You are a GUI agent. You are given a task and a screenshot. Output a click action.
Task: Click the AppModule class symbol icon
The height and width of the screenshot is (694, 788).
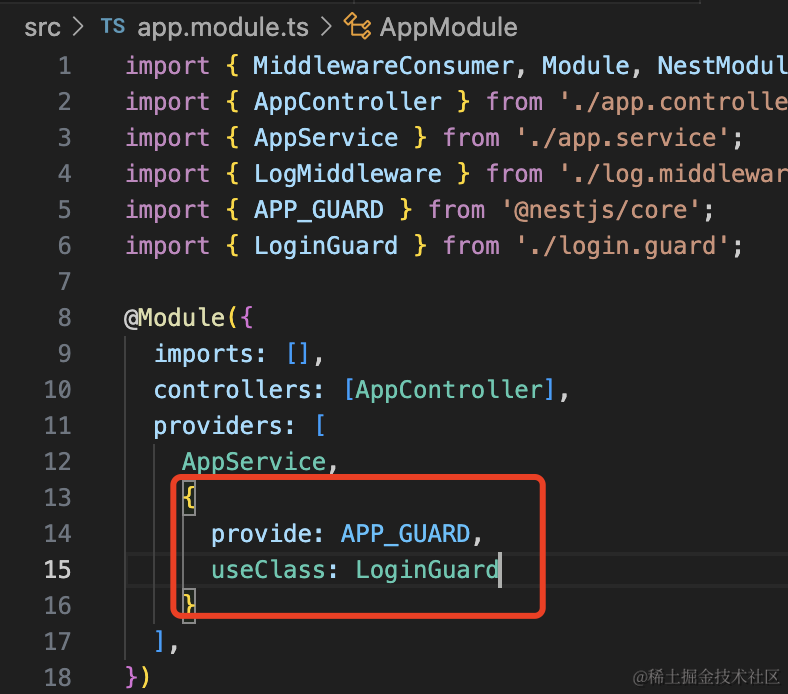click(x=357, y=27)
